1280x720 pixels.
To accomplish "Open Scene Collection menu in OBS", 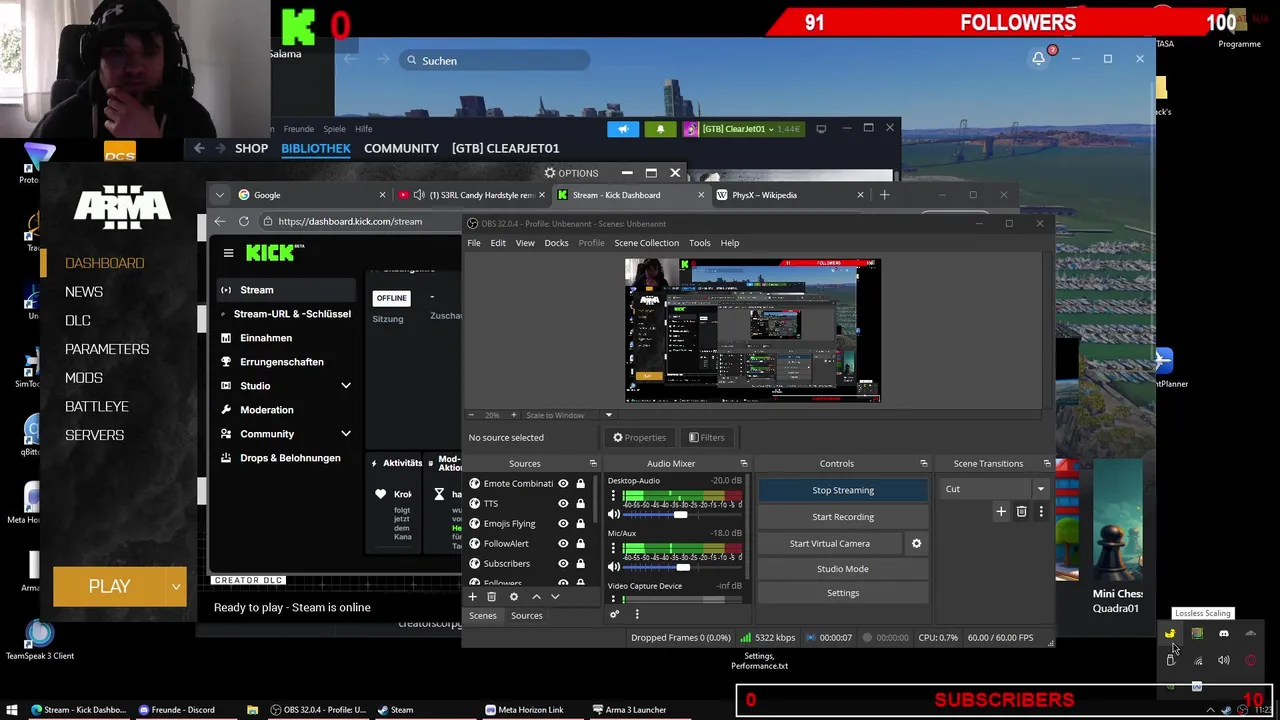I will coord(646,243).
